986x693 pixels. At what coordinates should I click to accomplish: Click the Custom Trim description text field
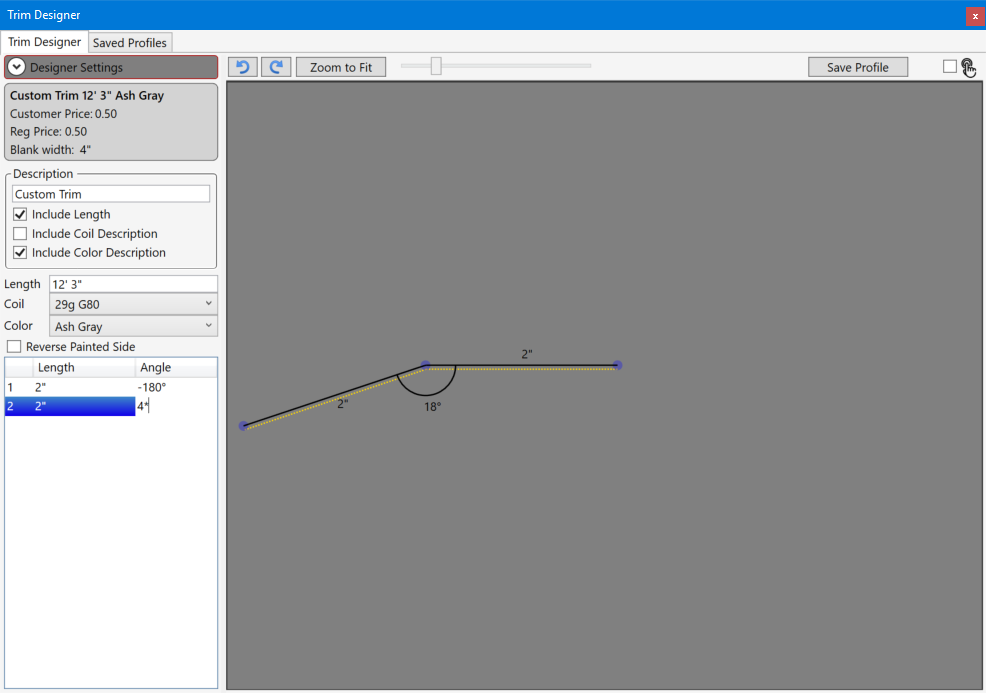(x=111, y=194)
